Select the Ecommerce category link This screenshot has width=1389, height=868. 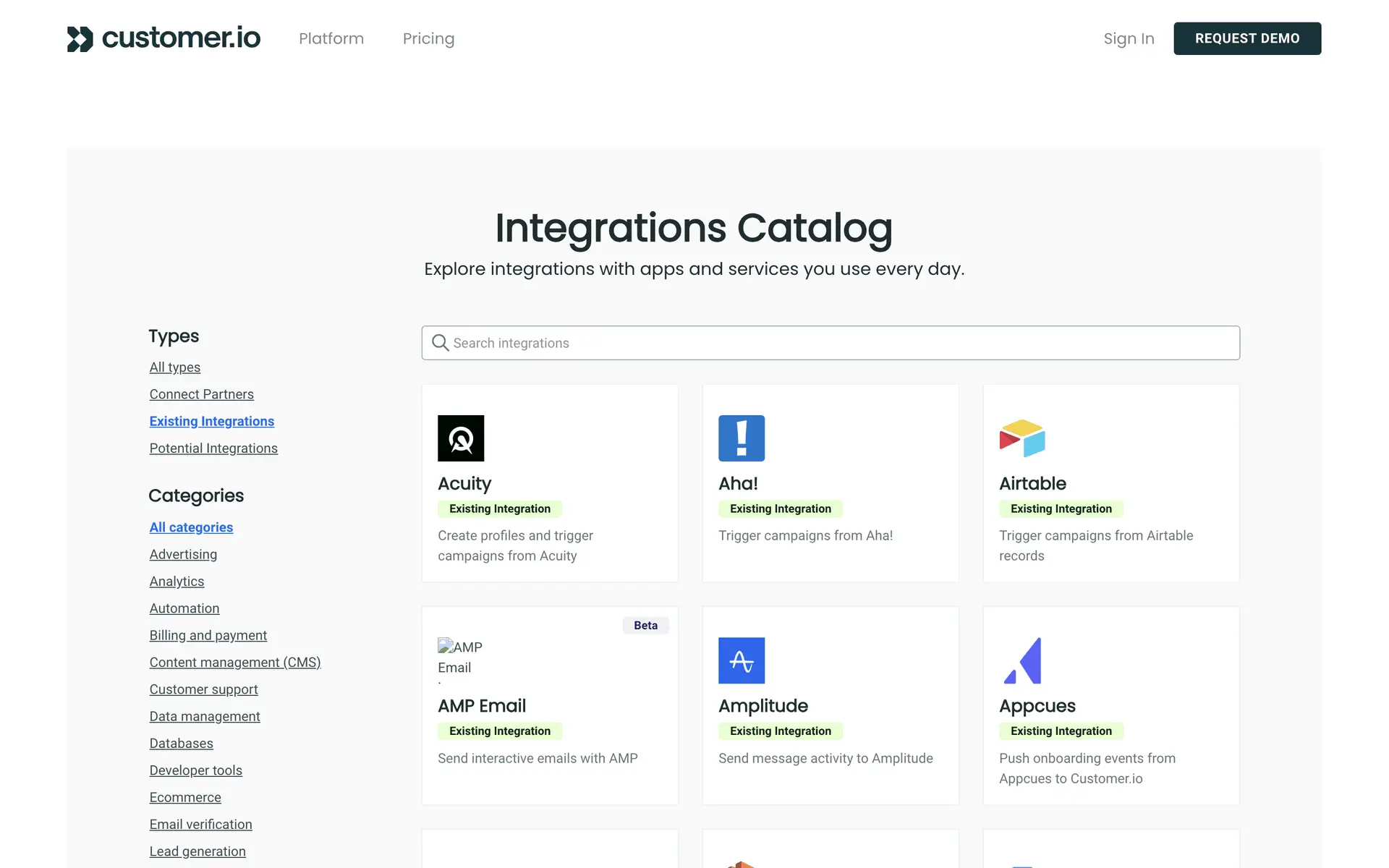coord(185,797)
